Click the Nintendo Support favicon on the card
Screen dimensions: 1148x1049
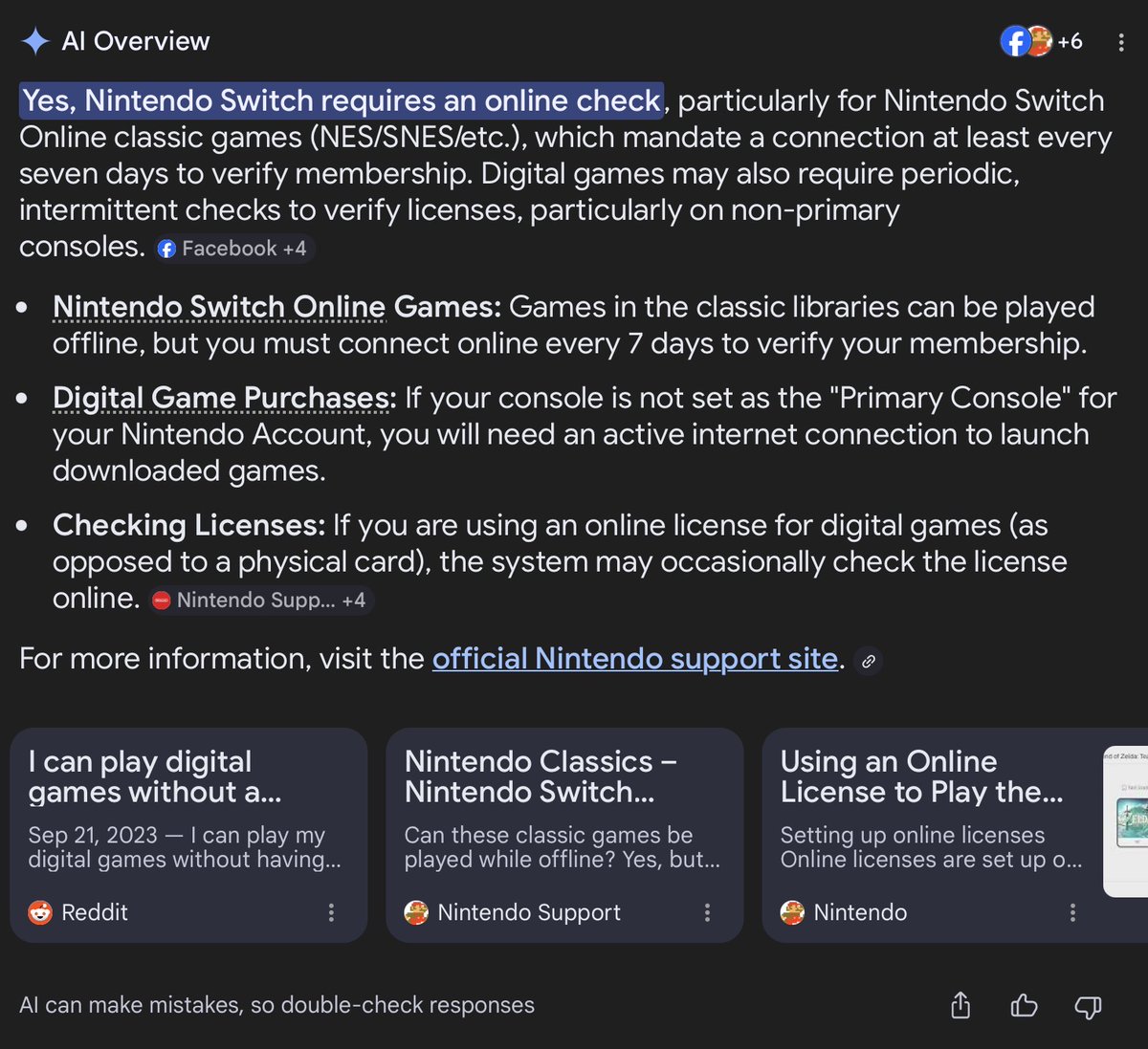[416, 912]
